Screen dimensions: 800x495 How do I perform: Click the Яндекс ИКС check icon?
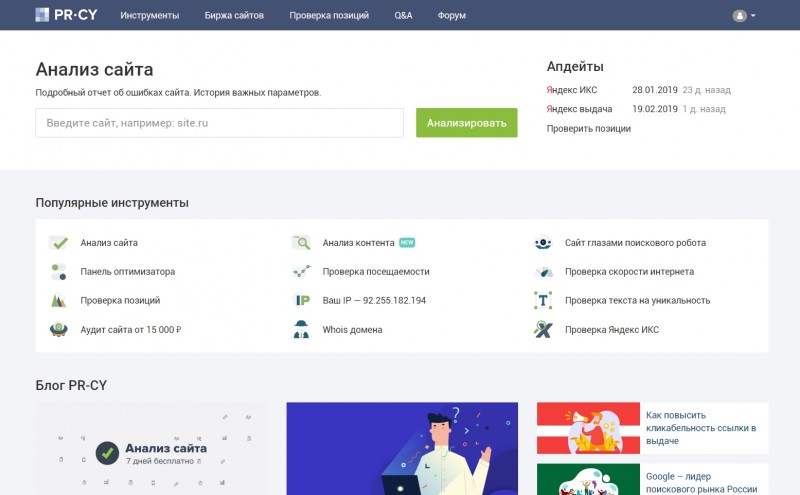coord(543,330)
